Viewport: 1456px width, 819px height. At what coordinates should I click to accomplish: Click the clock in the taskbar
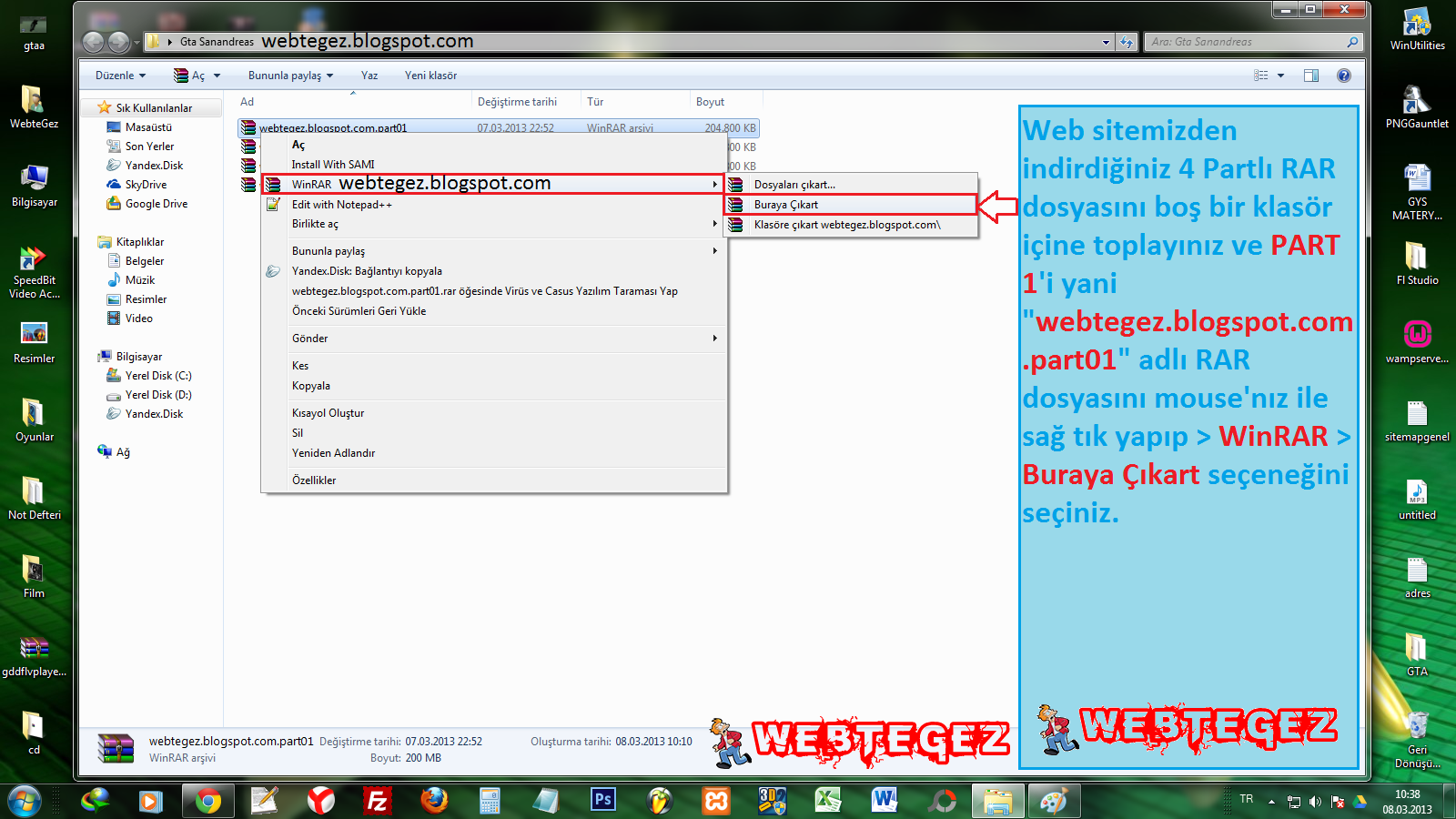1407,802
